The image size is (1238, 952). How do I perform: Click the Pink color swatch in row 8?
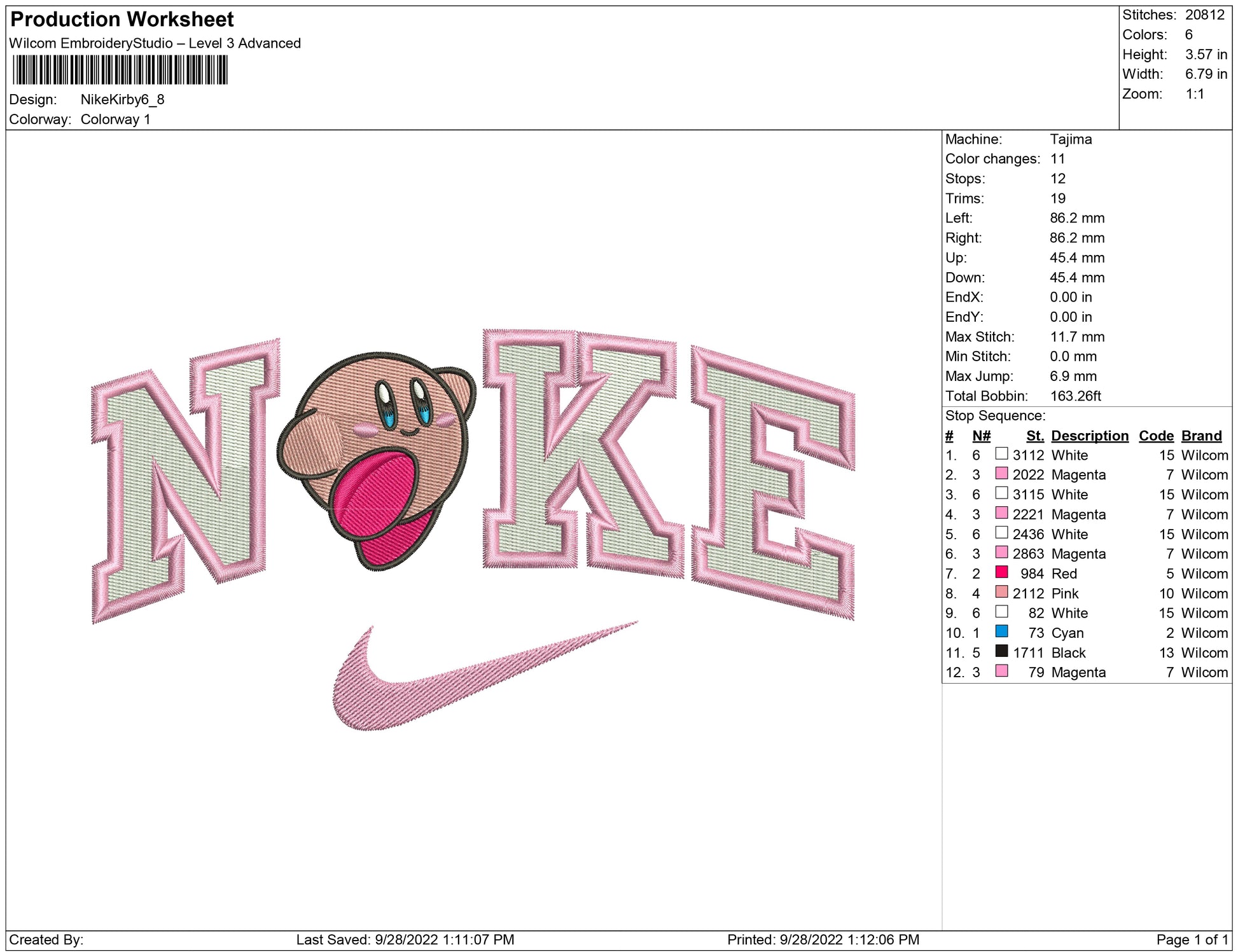(x=1001, y=592)
